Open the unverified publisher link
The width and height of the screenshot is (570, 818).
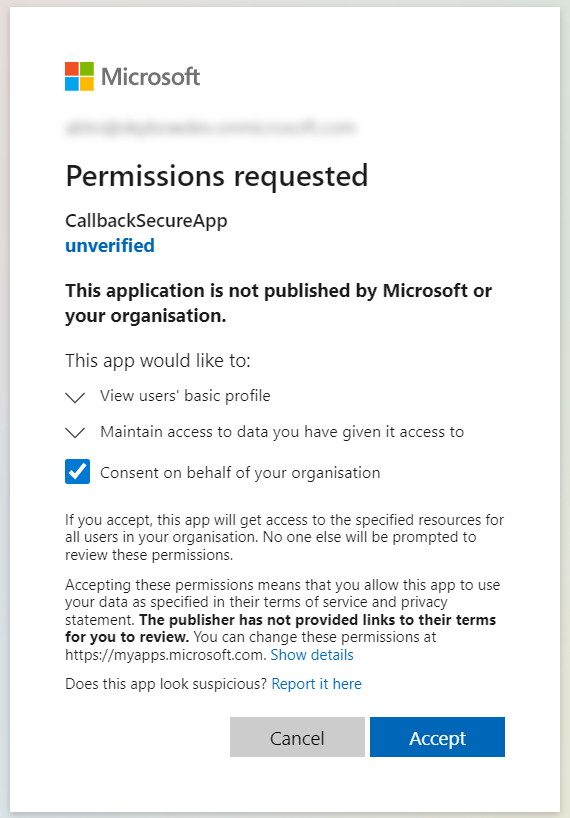click(110, 245)
